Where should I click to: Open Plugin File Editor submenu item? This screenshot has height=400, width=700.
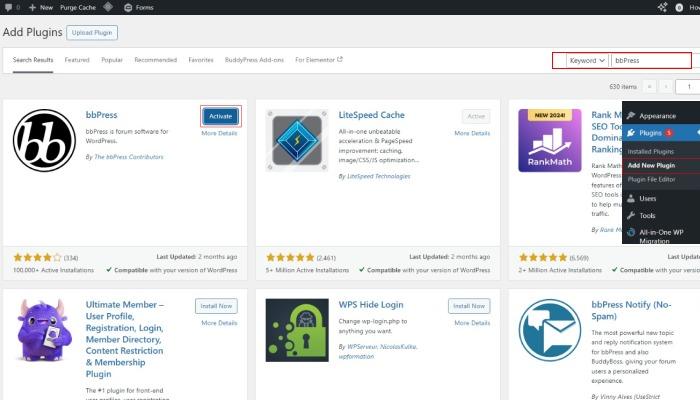[651, 179]
